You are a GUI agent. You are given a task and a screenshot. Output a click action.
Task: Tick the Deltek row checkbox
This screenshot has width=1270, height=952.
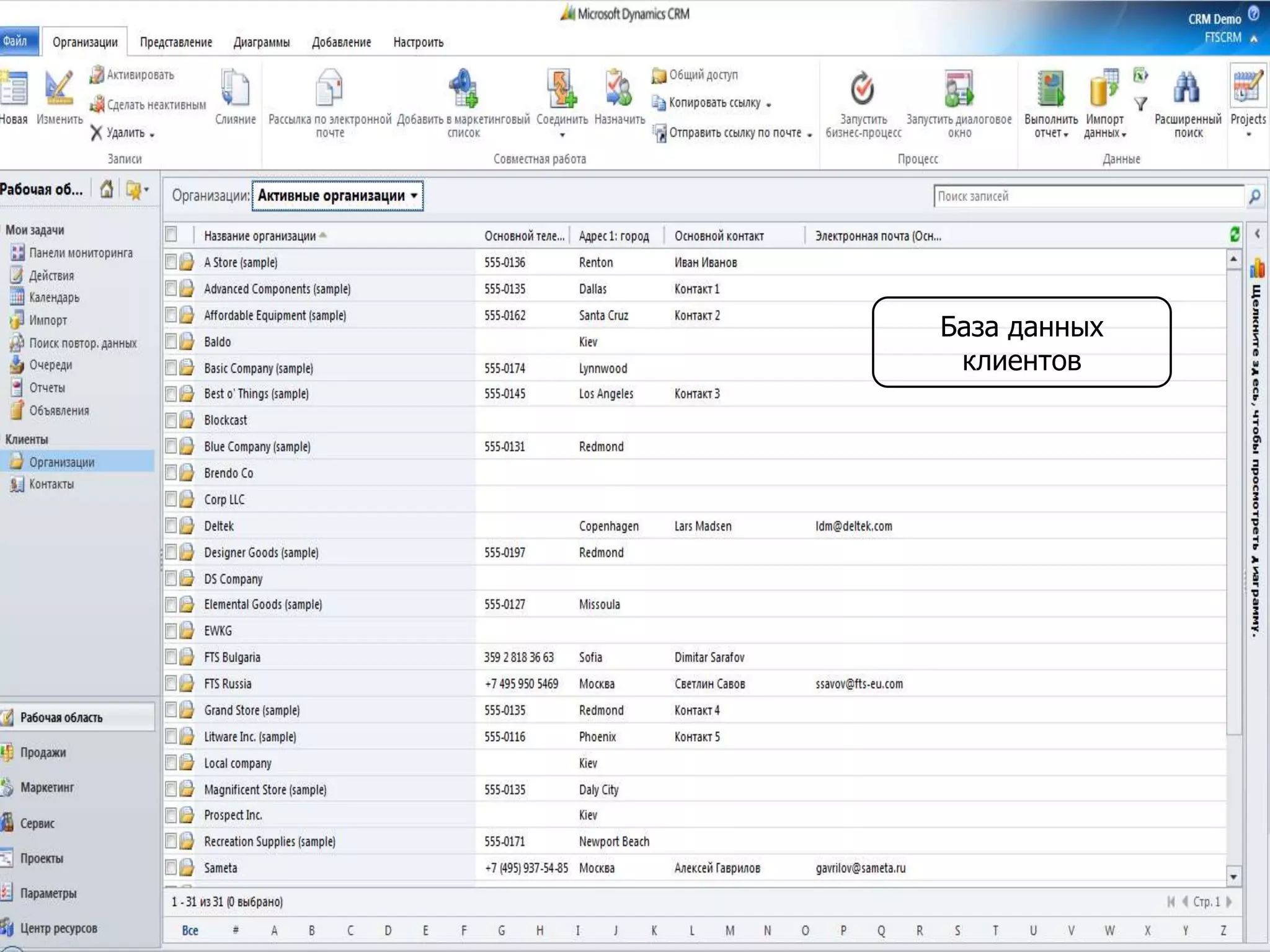point(171,526)
